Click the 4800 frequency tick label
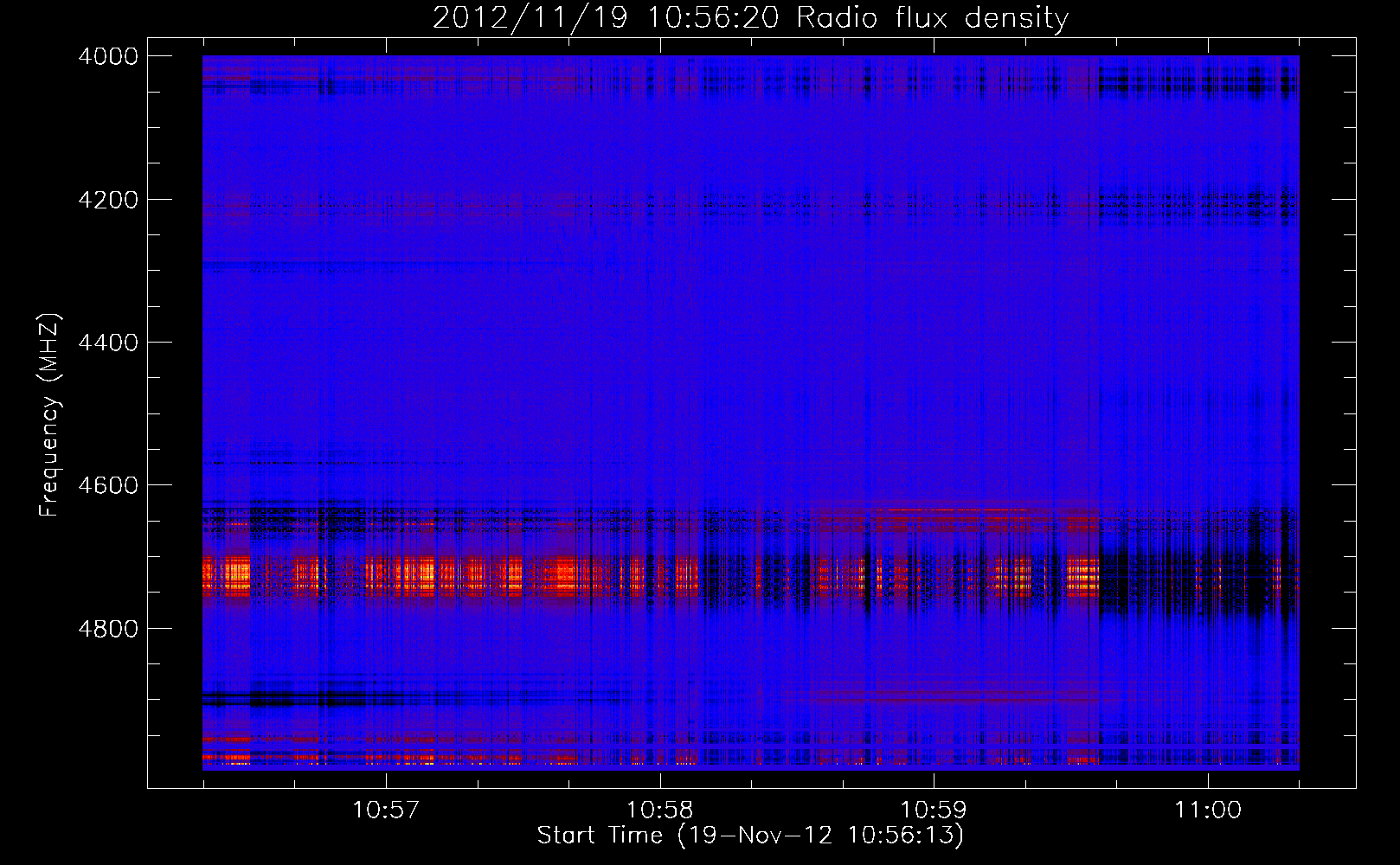The height and width of the screenshot is (865, 1400). click(108, 628)
